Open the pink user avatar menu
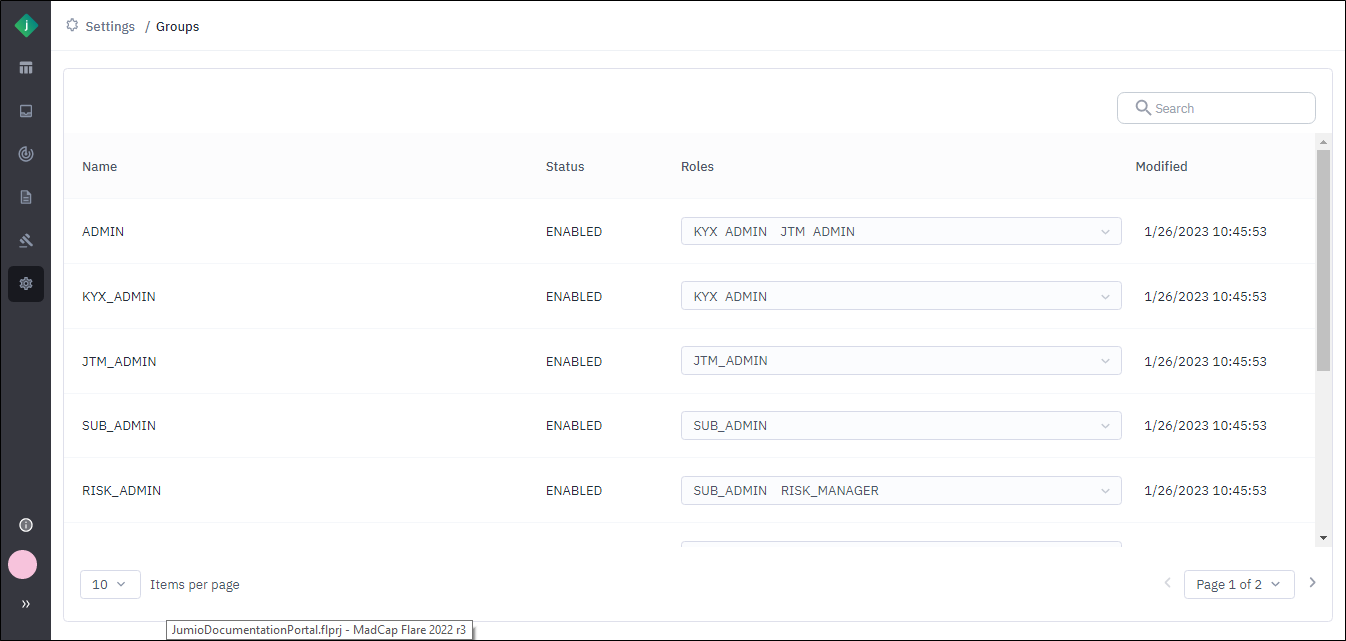The image size is (1346, 641). (x=23, y=565)
